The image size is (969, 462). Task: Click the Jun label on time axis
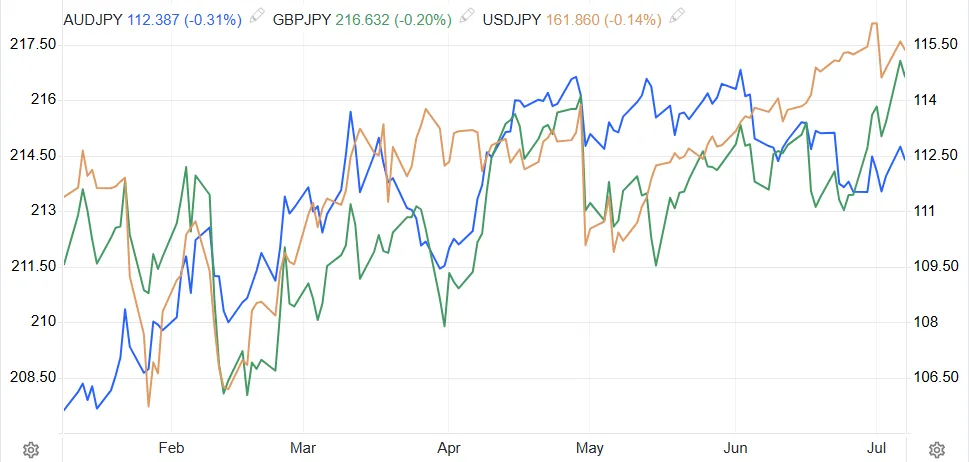(x=735, y=448)
